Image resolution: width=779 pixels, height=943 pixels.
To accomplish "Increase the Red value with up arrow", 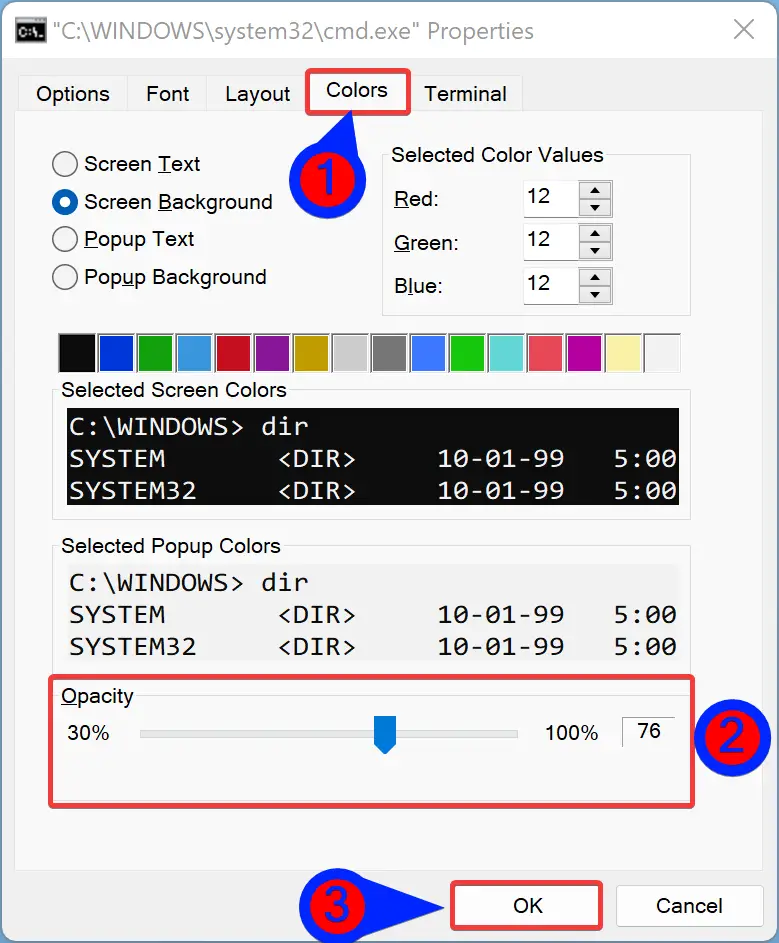I will [595, 191].
